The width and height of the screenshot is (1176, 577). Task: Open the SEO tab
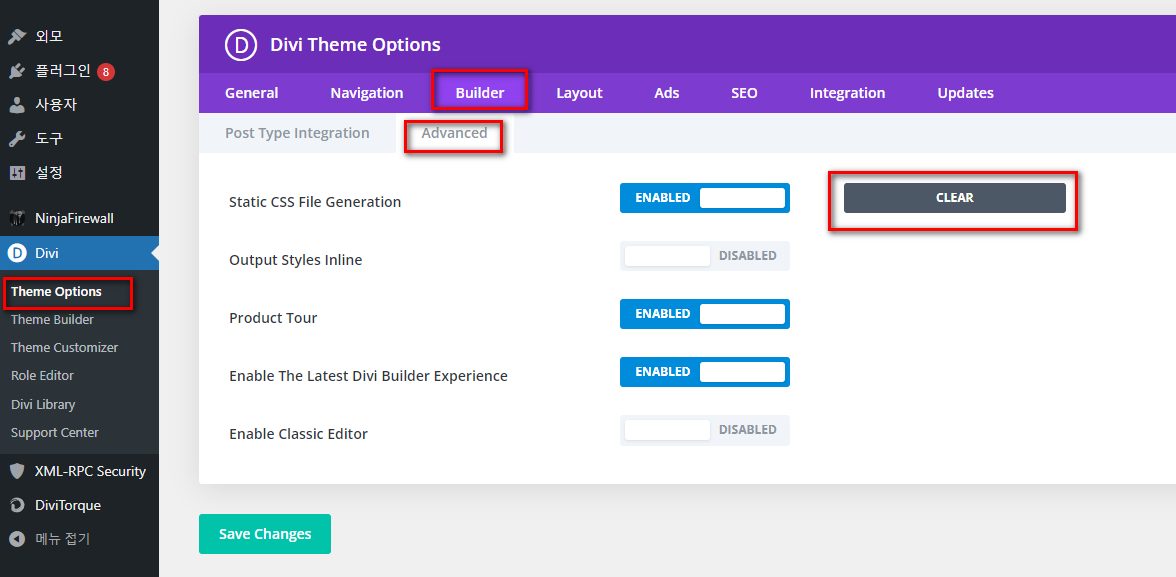coord(744,93)
